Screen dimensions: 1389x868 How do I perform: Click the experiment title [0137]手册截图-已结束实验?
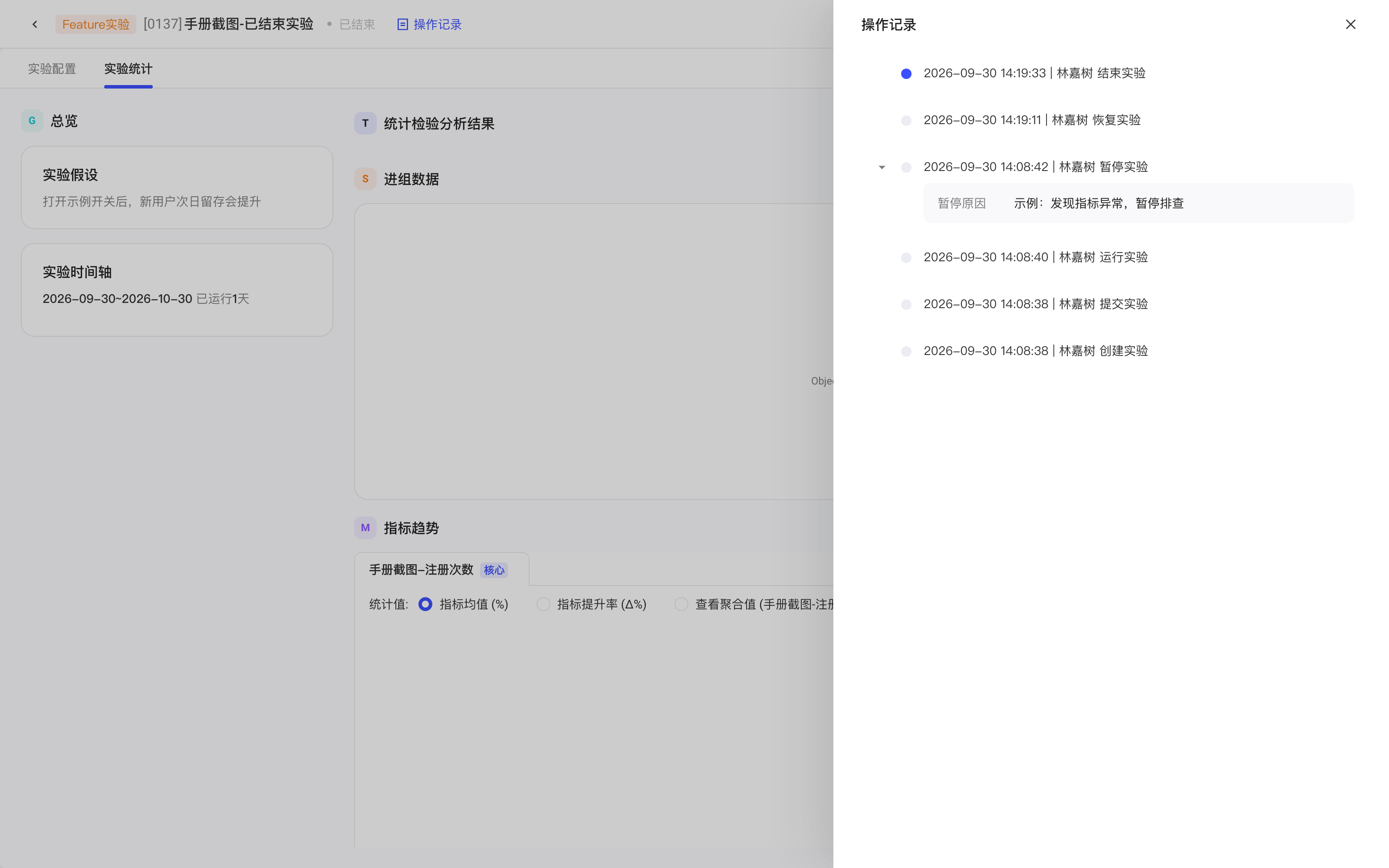228,24
